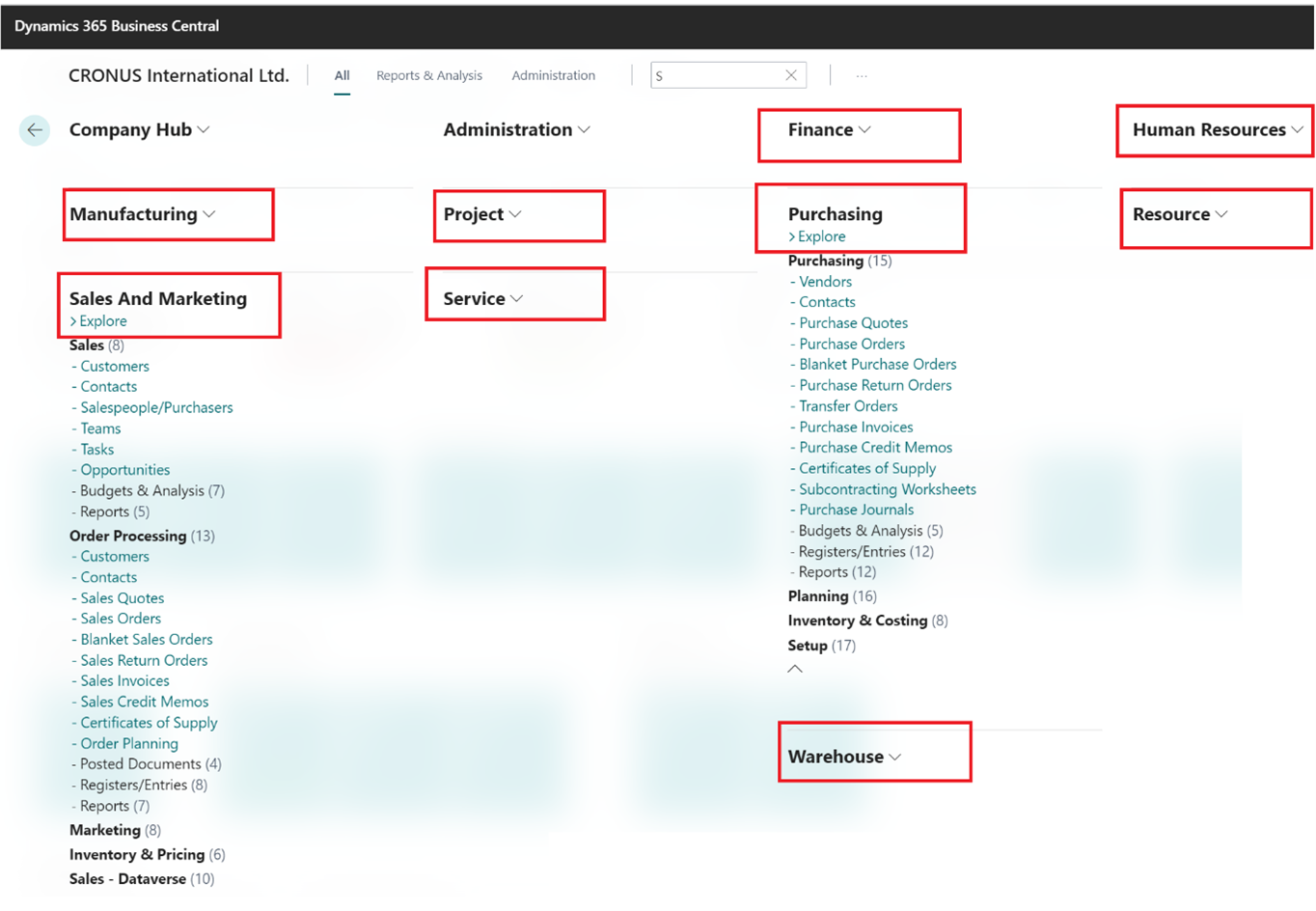Image resolution: width=1316 pixels, height=911 pixels.
Task: Click the back arrow icon
Action: click(35, 130)
